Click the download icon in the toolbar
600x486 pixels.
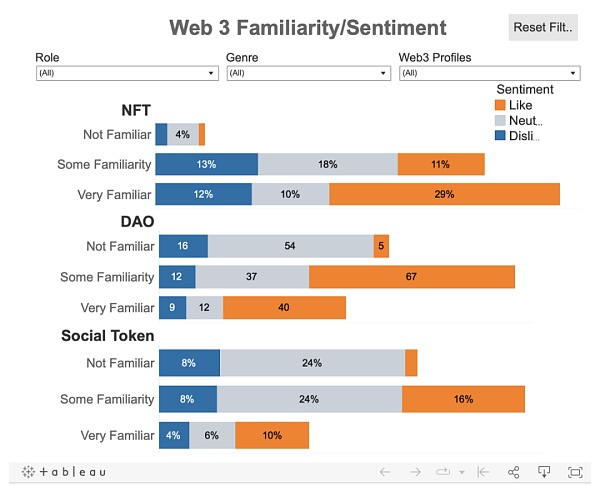(x=545, y=472)
